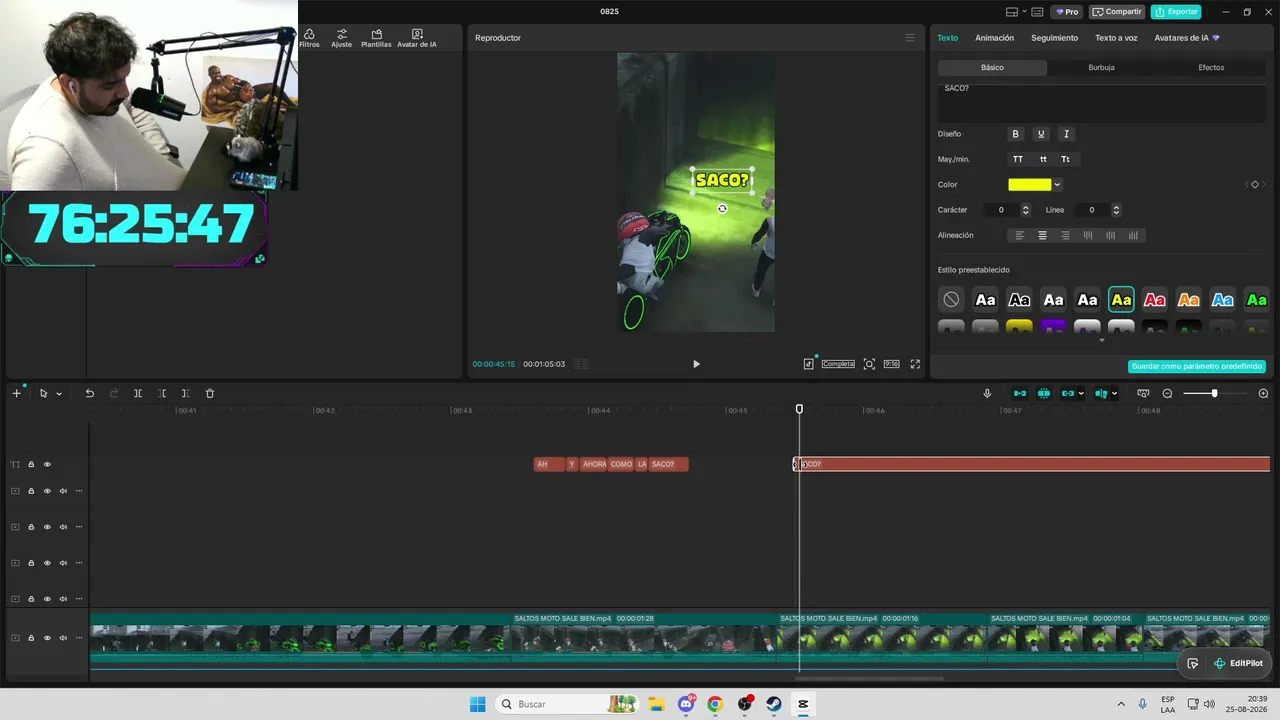Open more options for the main video track

(79, 638)
